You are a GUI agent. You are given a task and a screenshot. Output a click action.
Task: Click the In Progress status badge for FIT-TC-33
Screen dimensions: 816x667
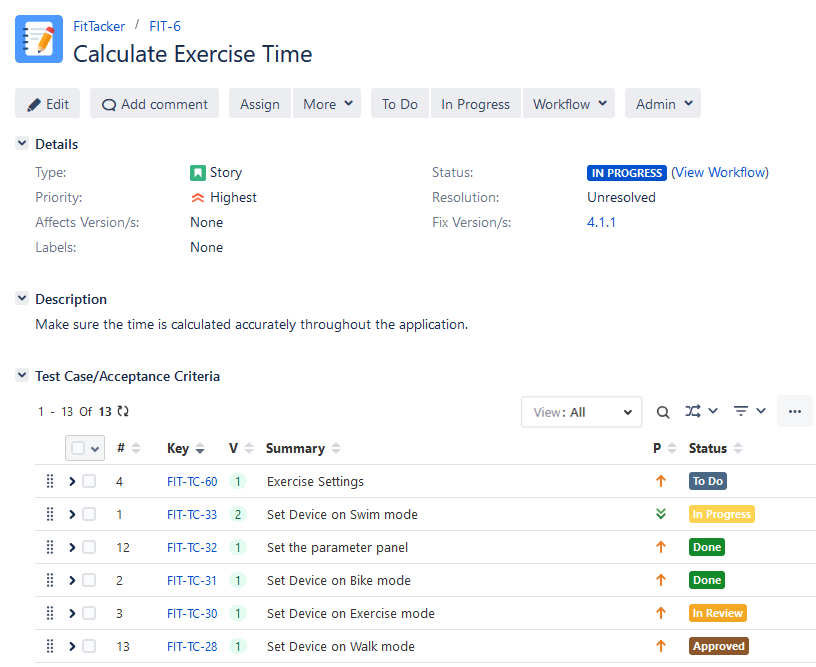pos(721,514)
